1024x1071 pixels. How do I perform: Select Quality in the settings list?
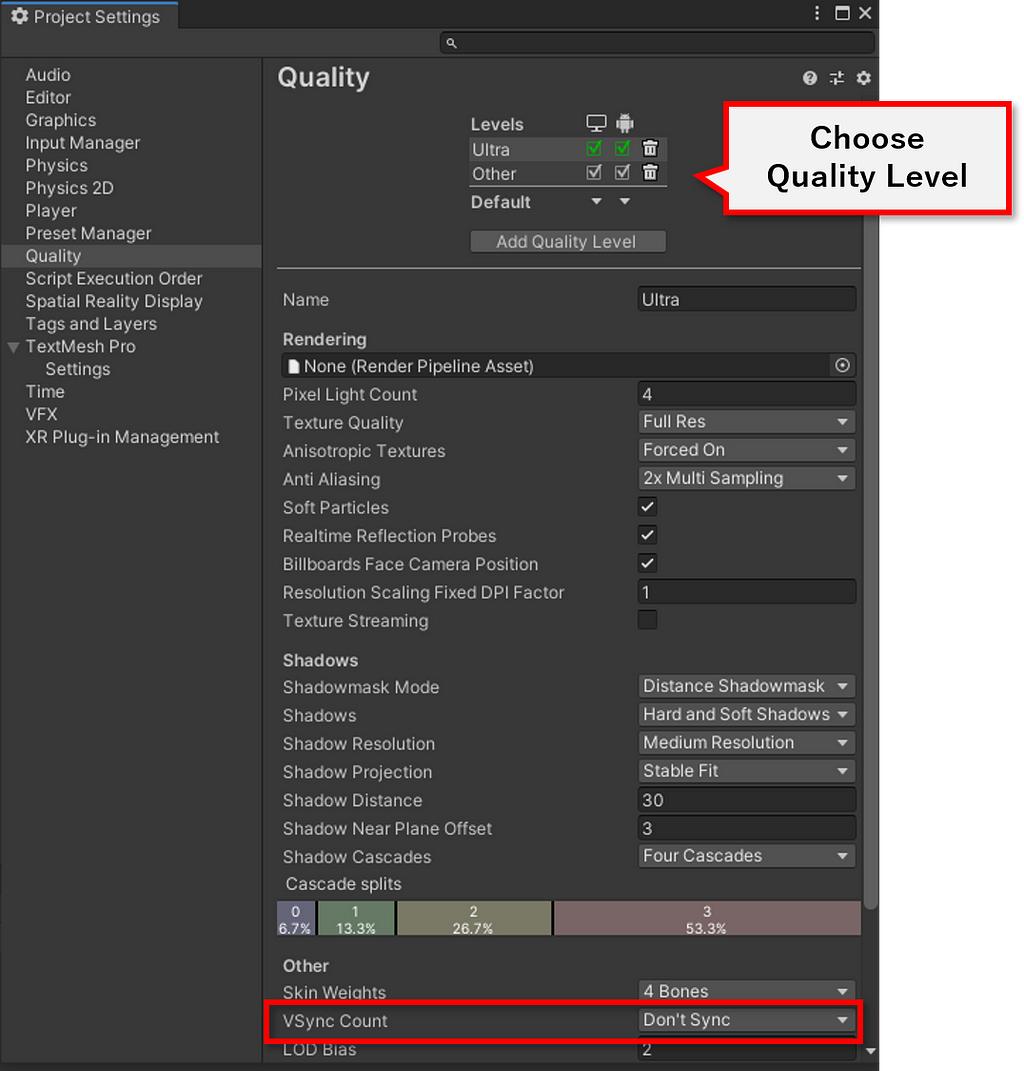[x=131, y=255]
